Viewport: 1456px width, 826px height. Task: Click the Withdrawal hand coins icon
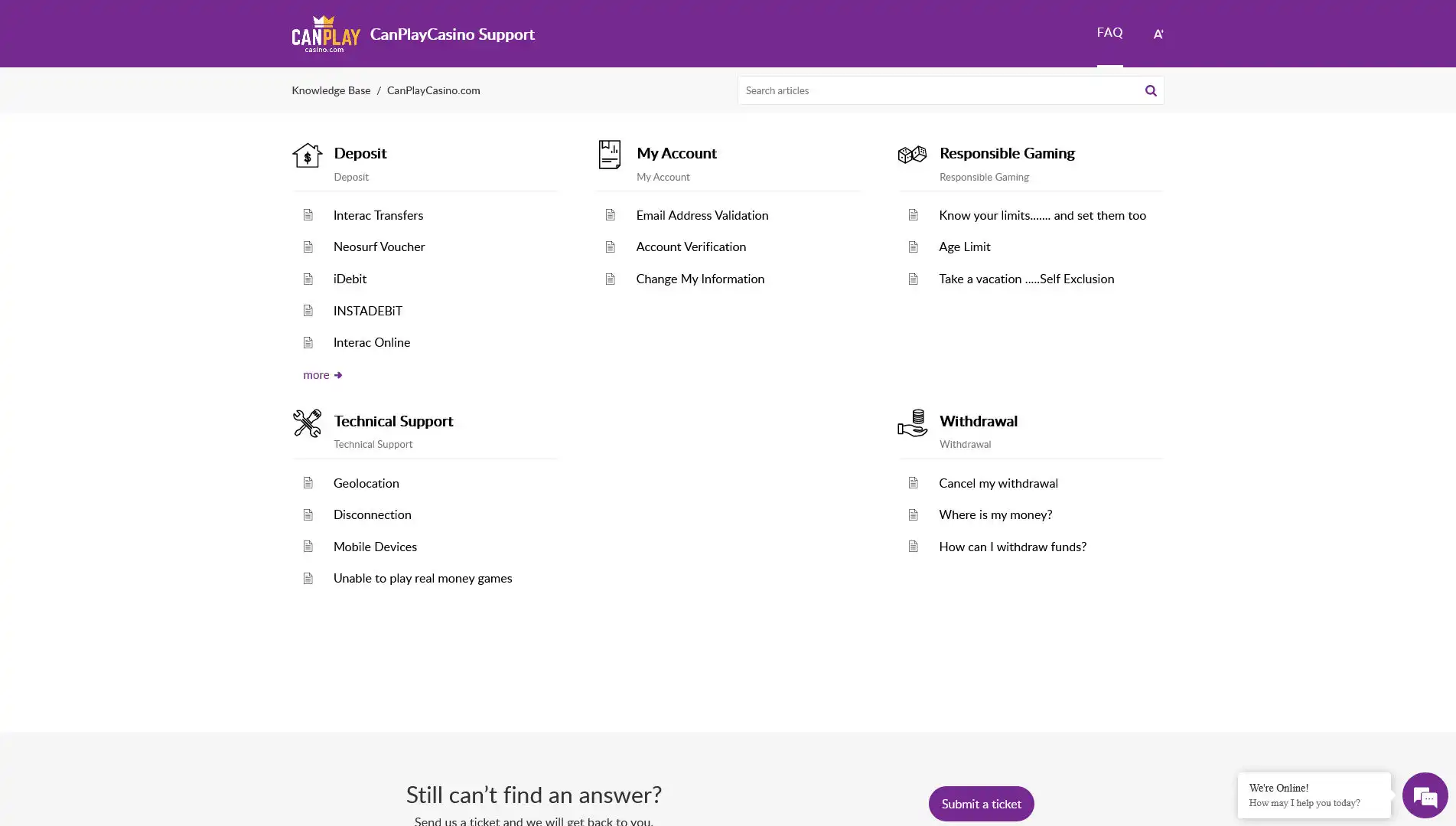(x=912, y=423)
